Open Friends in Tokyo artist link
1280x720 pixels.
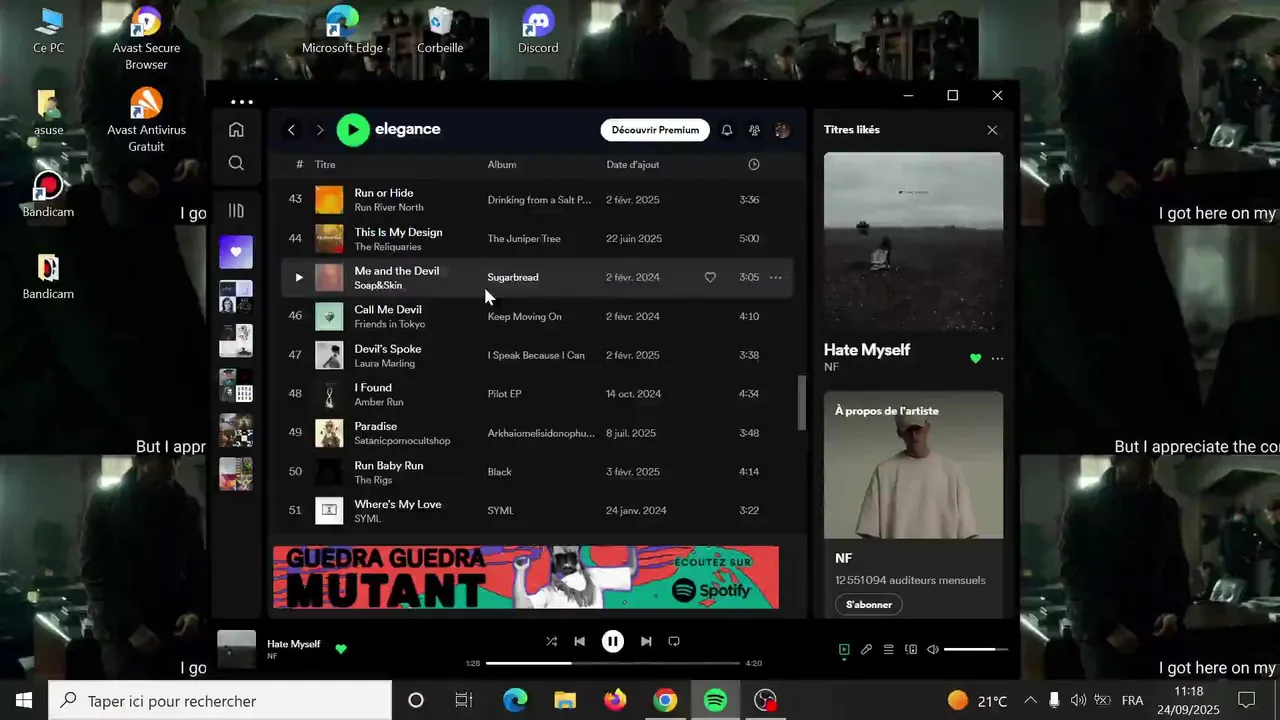tap(390, 324)
